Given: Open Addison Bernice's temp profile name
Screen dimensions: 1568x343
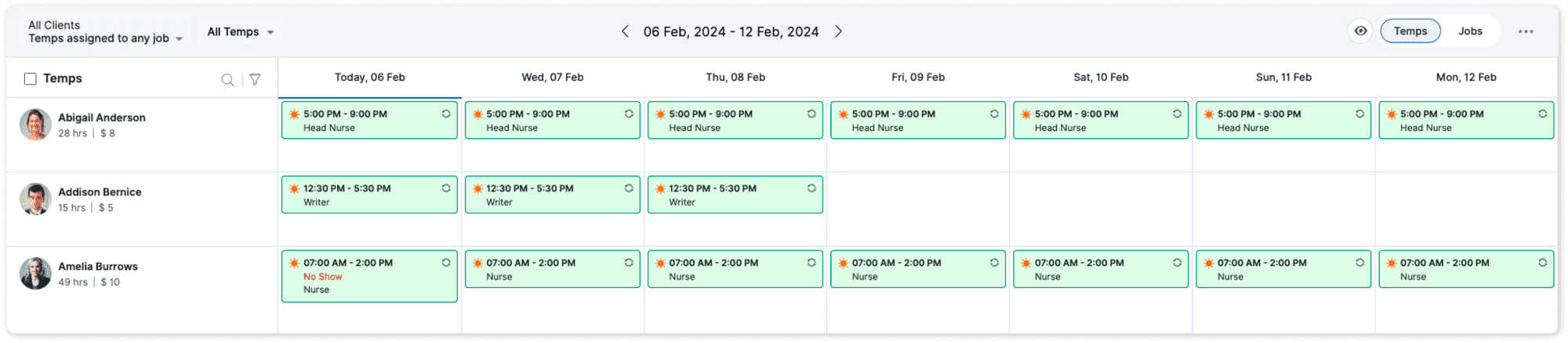Looking at the screenshot, I should pyautogui.click(x=100, y=192).
